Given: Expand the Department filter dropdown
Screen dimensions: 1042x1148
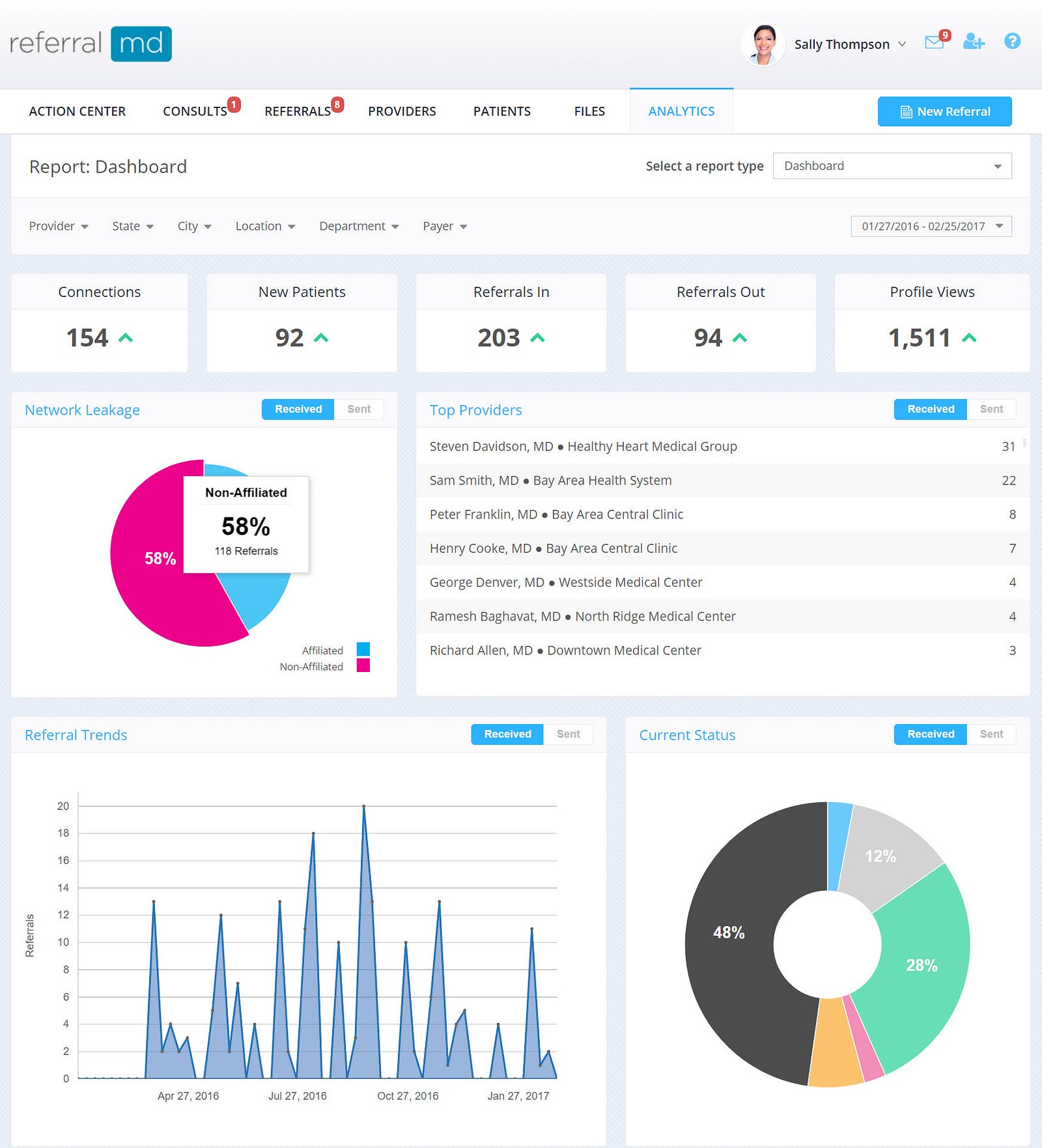Looking at the screenshot, I should click(359, 226).
